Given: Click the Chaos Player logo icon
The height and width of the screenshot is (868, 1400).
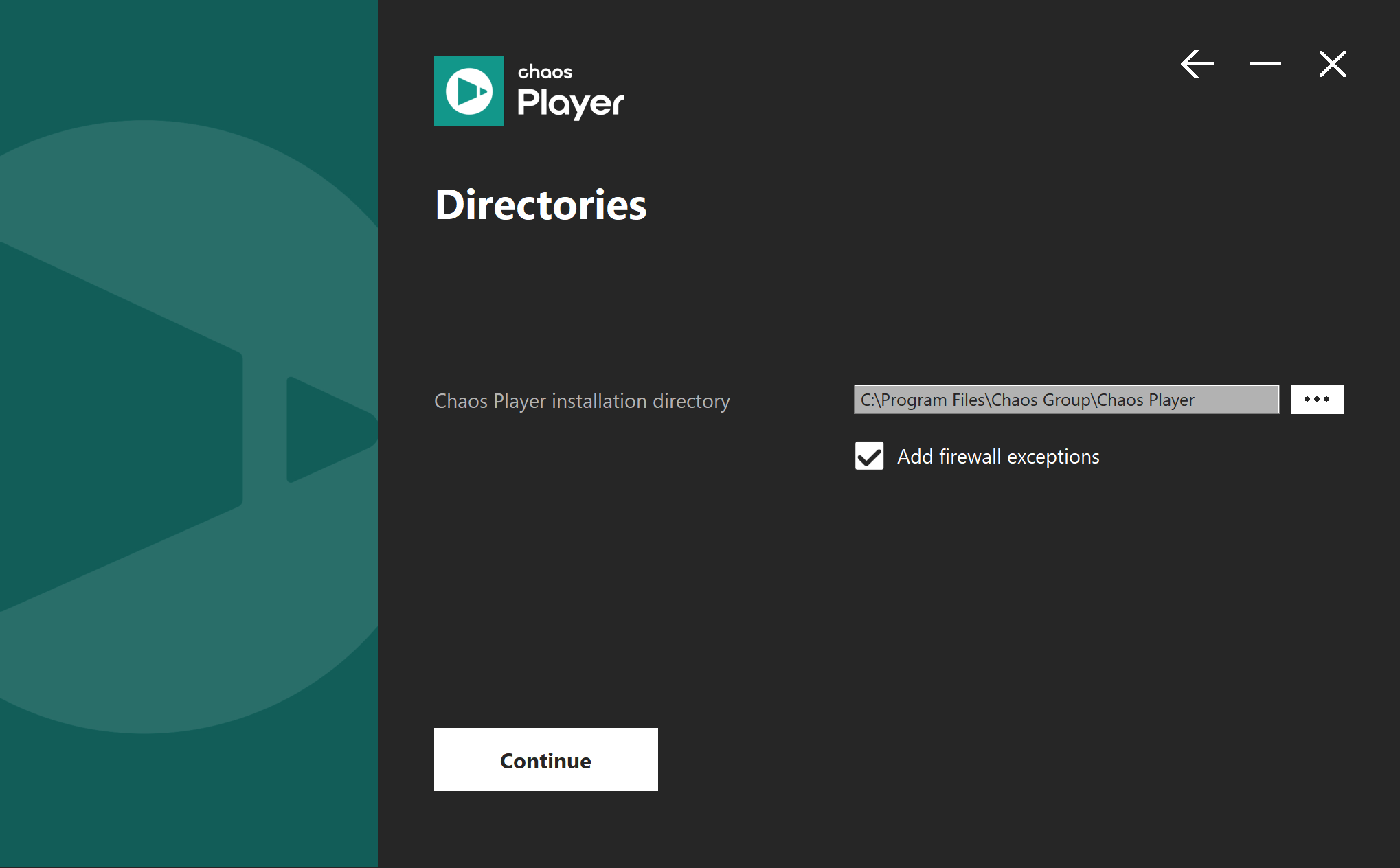Looking at the screenshot, I should tap(469, 91).
